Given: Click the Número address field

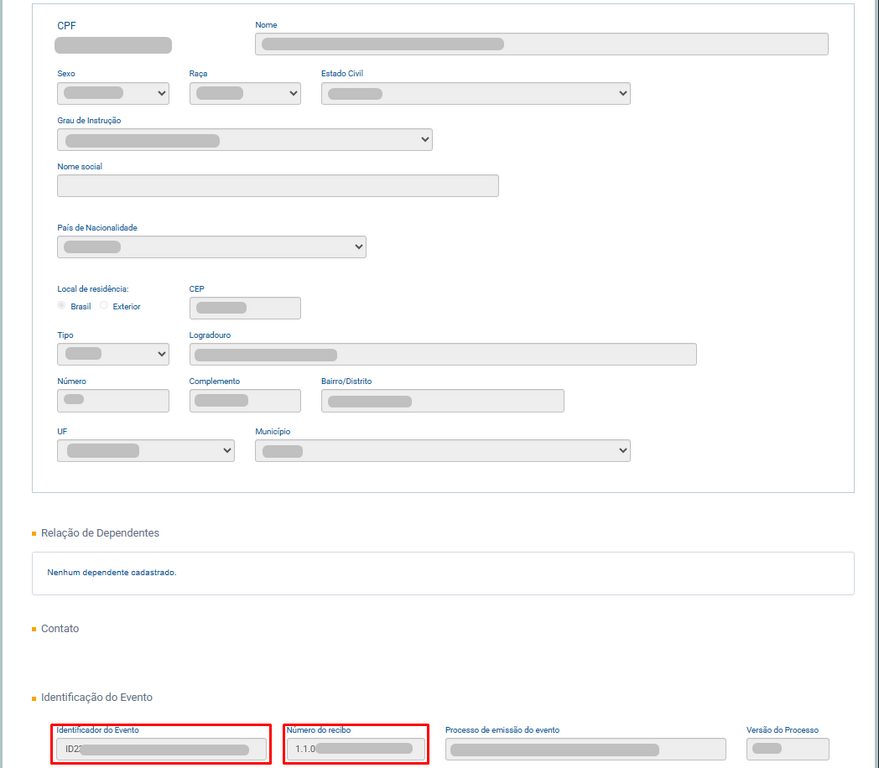Looking at the screenshot, I should pyautogui.click(x=113, y=401).
